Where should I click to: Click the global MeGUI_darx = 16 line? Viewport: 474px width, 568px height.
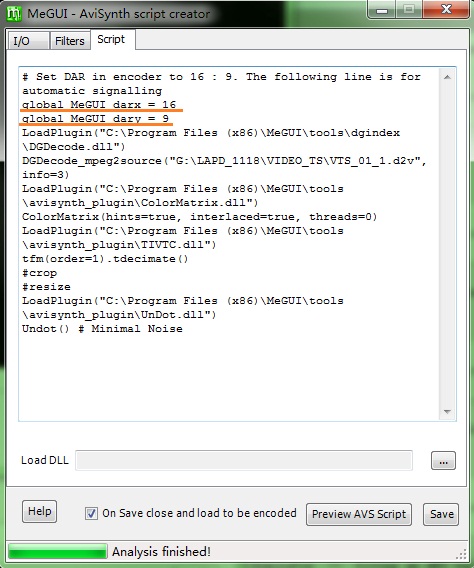point(99,105)
